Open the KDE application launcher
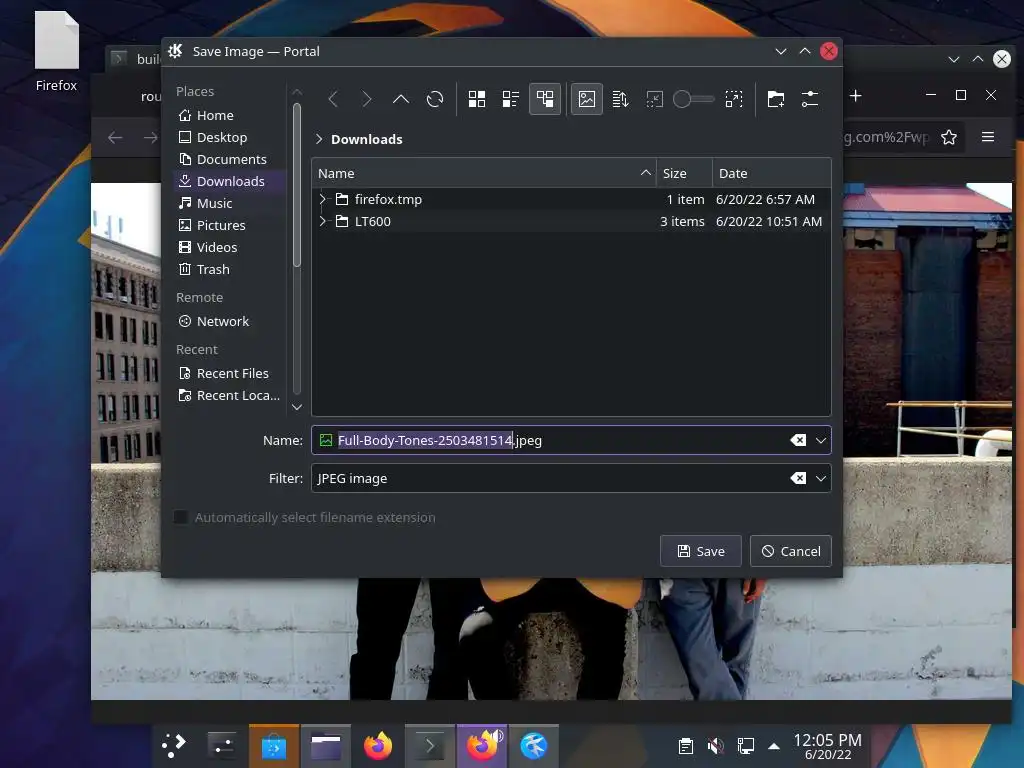The width and height of the screenshot is (1024, 768). pos(174,745)
